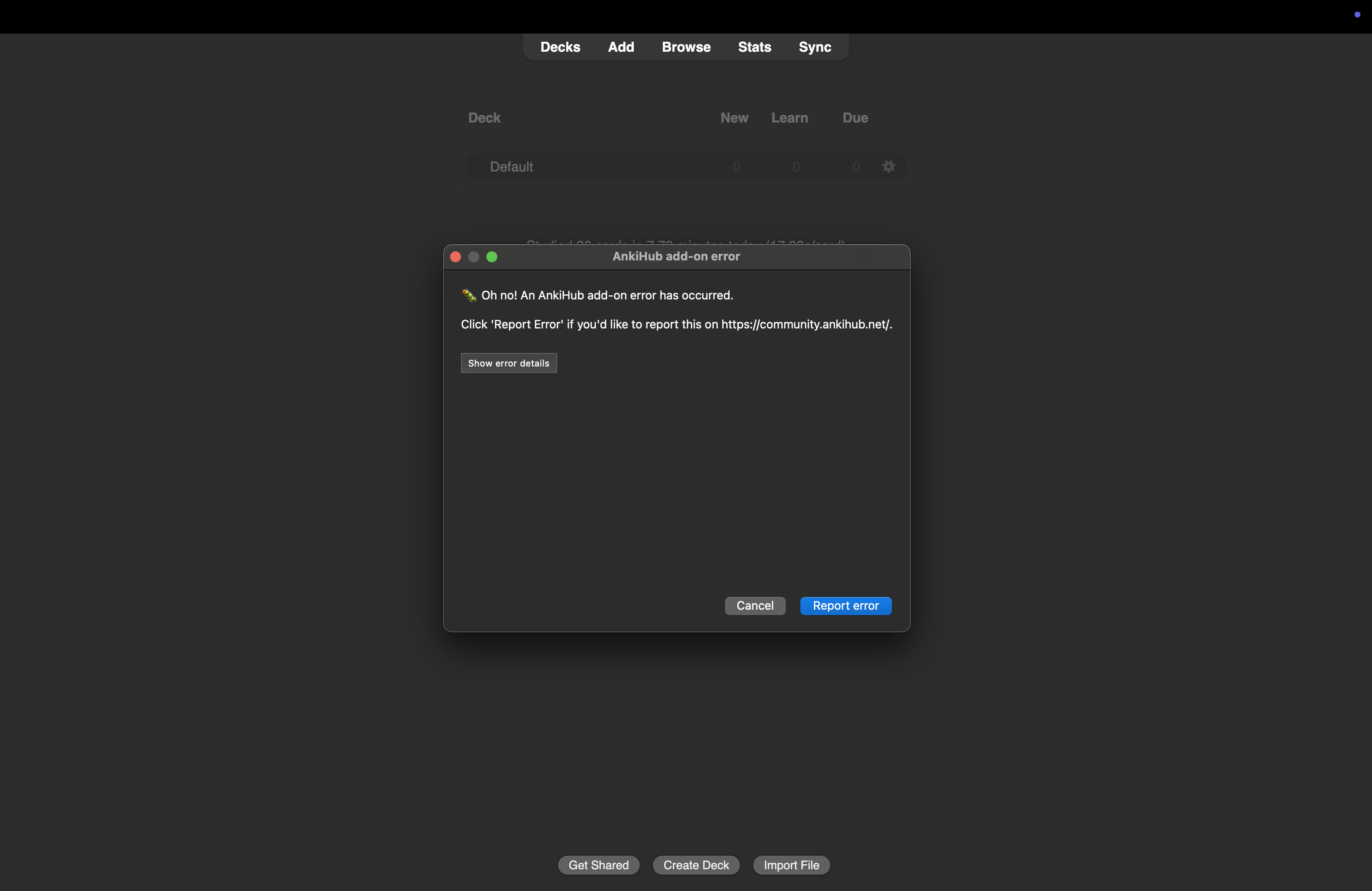Image resolution: width=1372 pixels, height=891 pixels.
Task: Click the Due column header
Action: coord(855,118)
